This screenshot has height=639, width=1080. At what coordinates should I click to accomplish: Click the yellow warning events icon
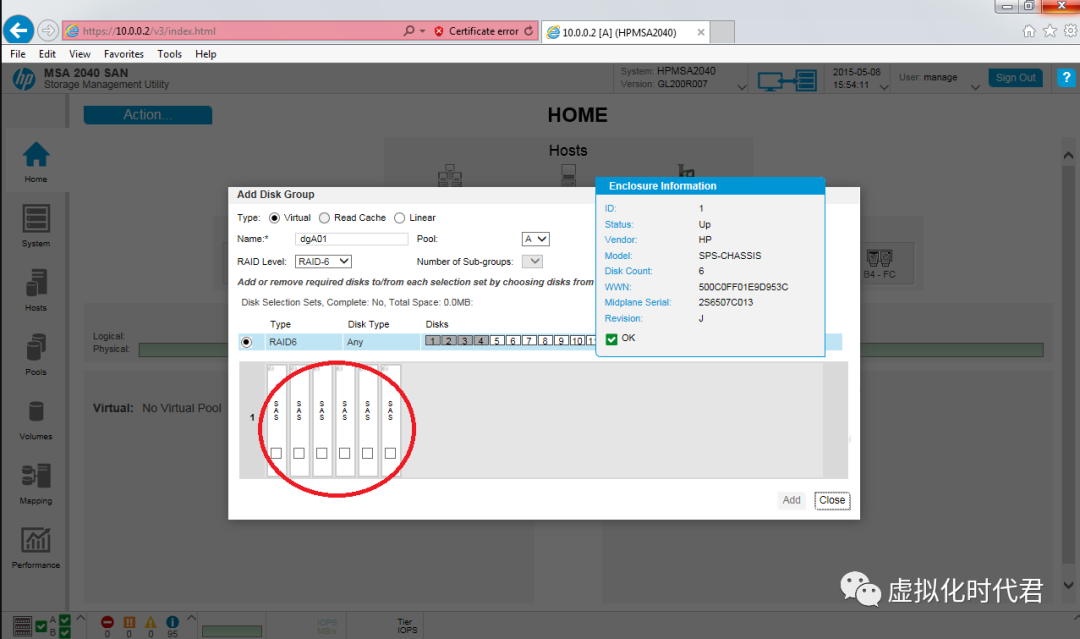coord(150,622)
